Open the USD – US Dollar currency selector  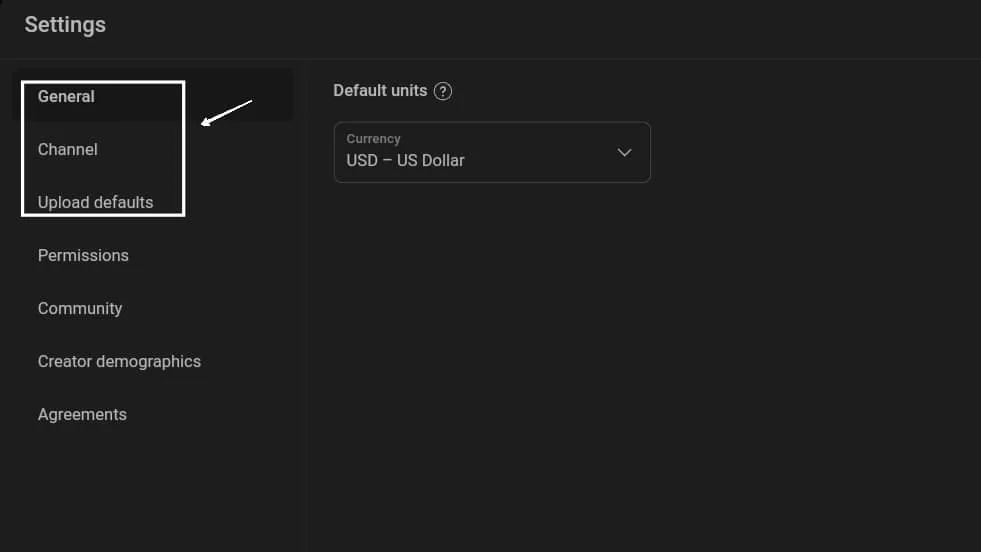(x=492, y=152)
